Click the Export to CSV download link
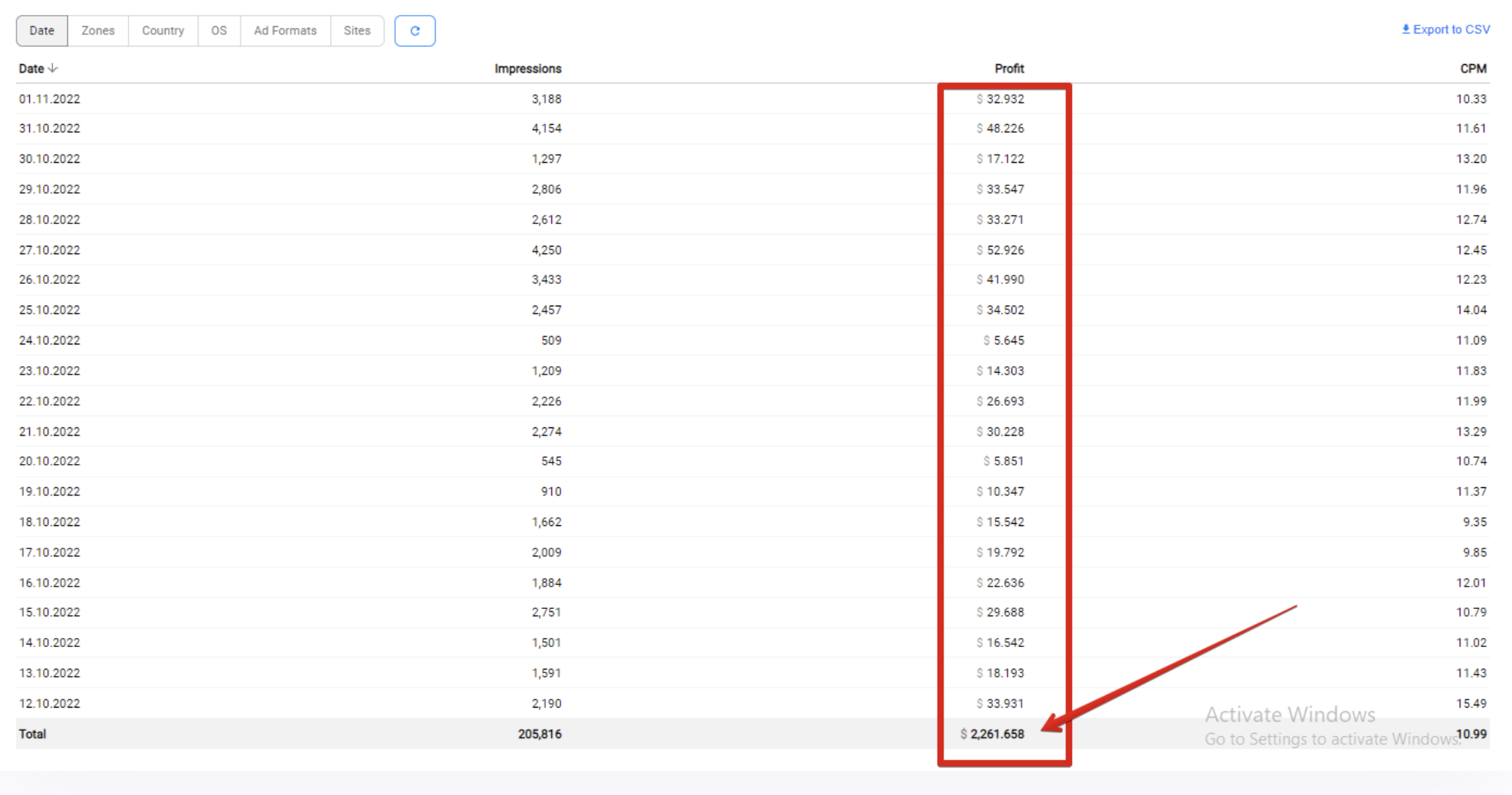The width and height of the screenshot is (1512, 795). (1446, 30)
